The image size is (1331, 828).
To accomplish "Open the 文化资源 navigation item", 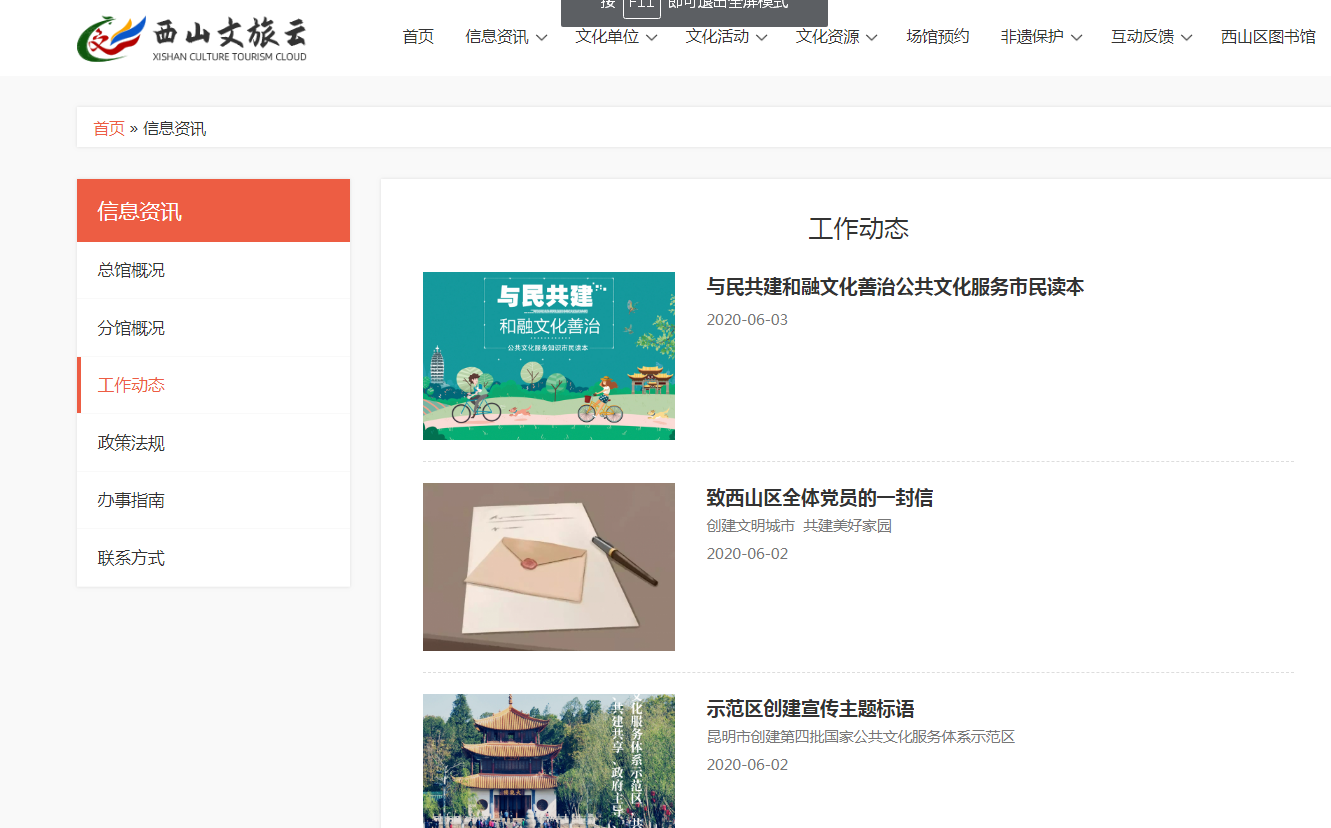I will [827, 37].
